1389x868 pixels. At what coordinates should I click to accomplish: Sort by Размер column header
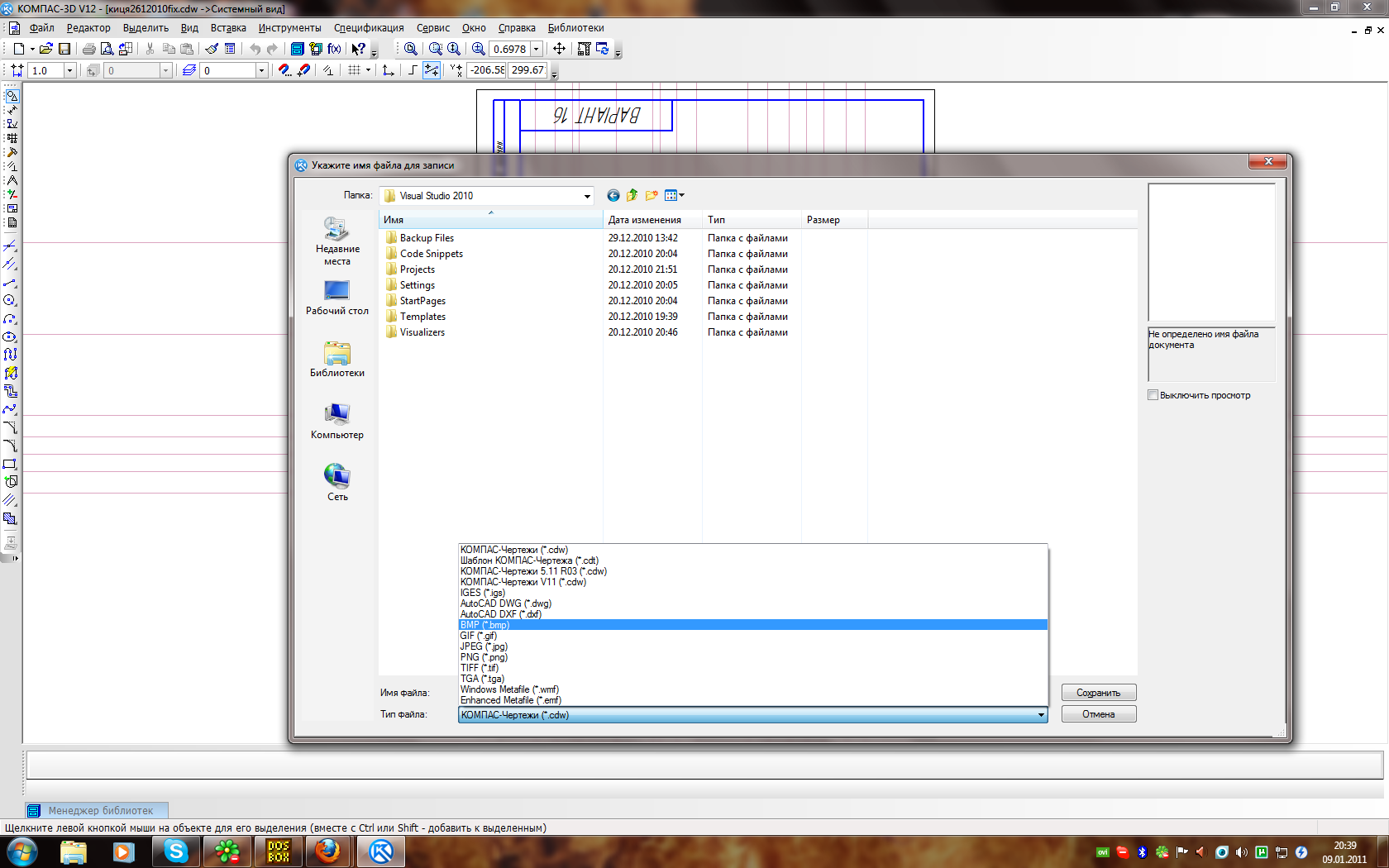834,220
